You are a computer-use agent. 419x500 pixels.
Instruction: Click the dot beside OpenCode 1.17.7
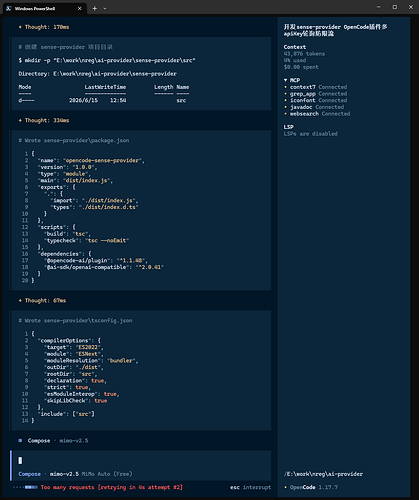coord(285,487)
